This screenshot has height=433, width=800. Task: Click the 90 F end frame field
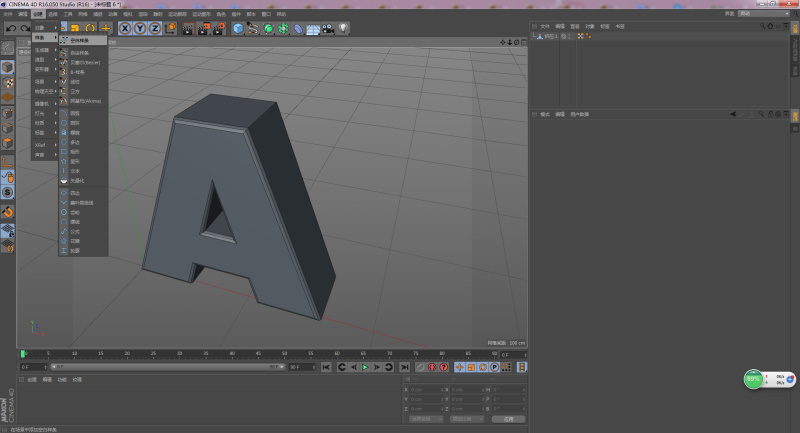302,367
